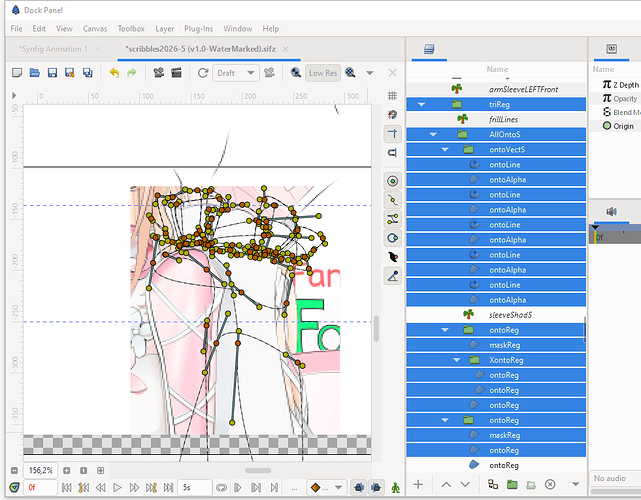This screenshot has width=641, height=500.
Task: Toggle snap to grid
Action: click(392, 114)
